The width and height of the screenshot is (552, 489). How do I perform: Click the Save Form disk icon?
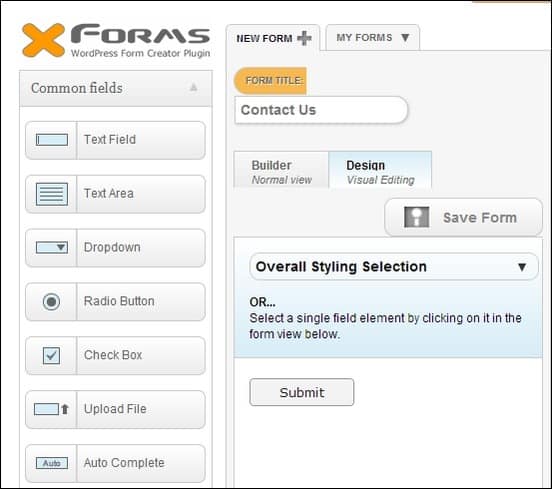416,217
